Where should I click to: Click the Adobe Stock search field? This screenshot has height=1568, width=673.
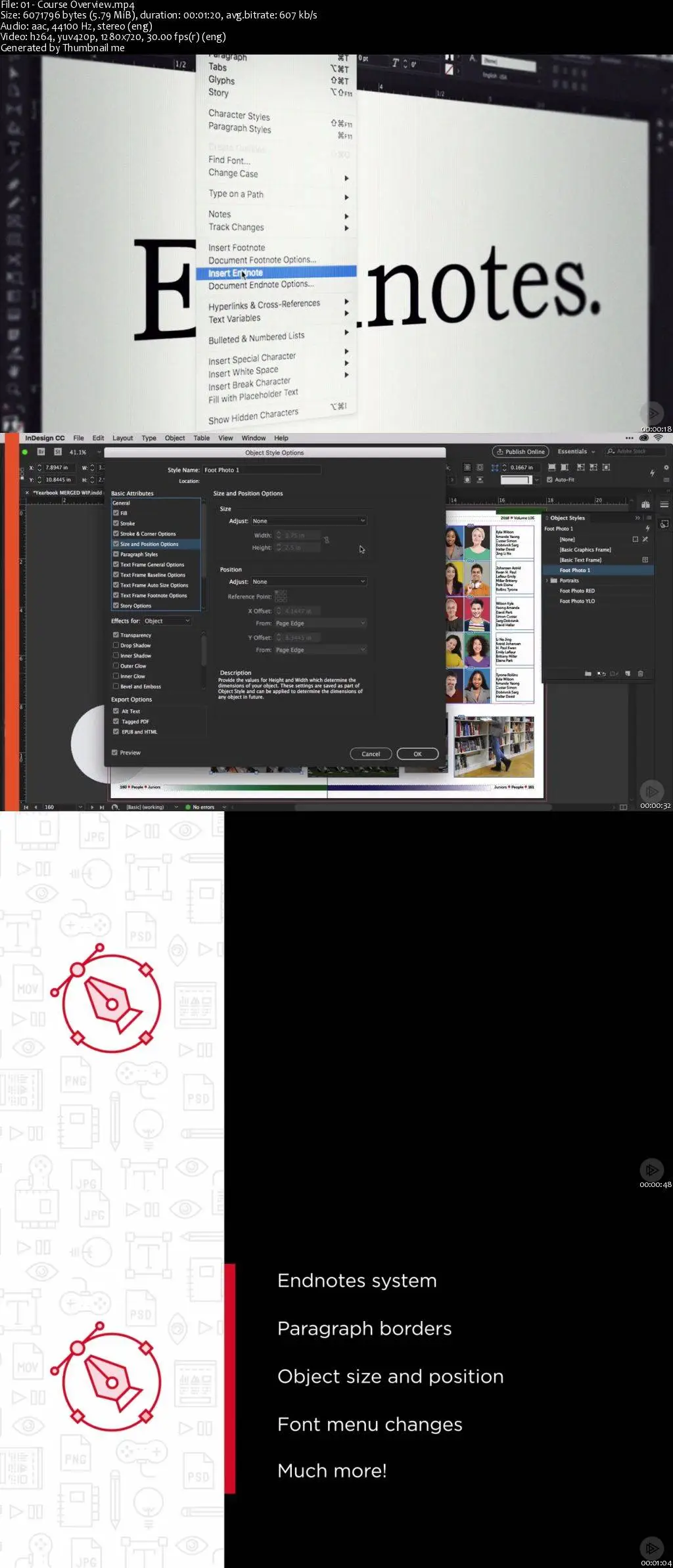[x=635, y=451]
